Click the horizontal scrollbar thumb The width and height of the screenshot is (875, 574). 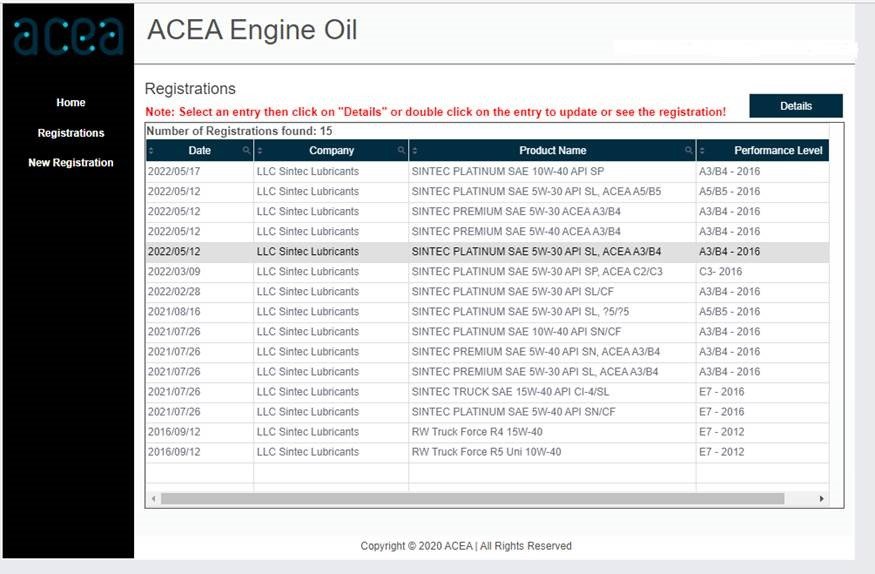click(472, 499)
